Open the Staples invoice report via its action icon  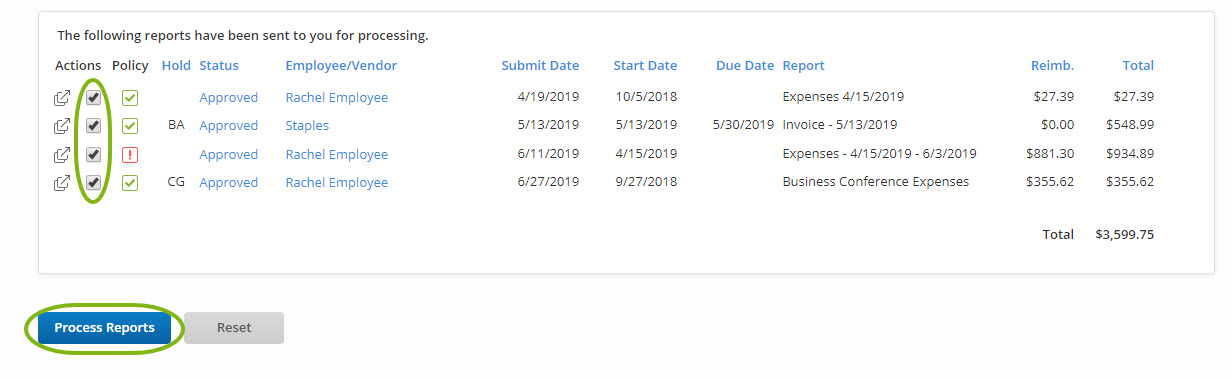(62, 126)
